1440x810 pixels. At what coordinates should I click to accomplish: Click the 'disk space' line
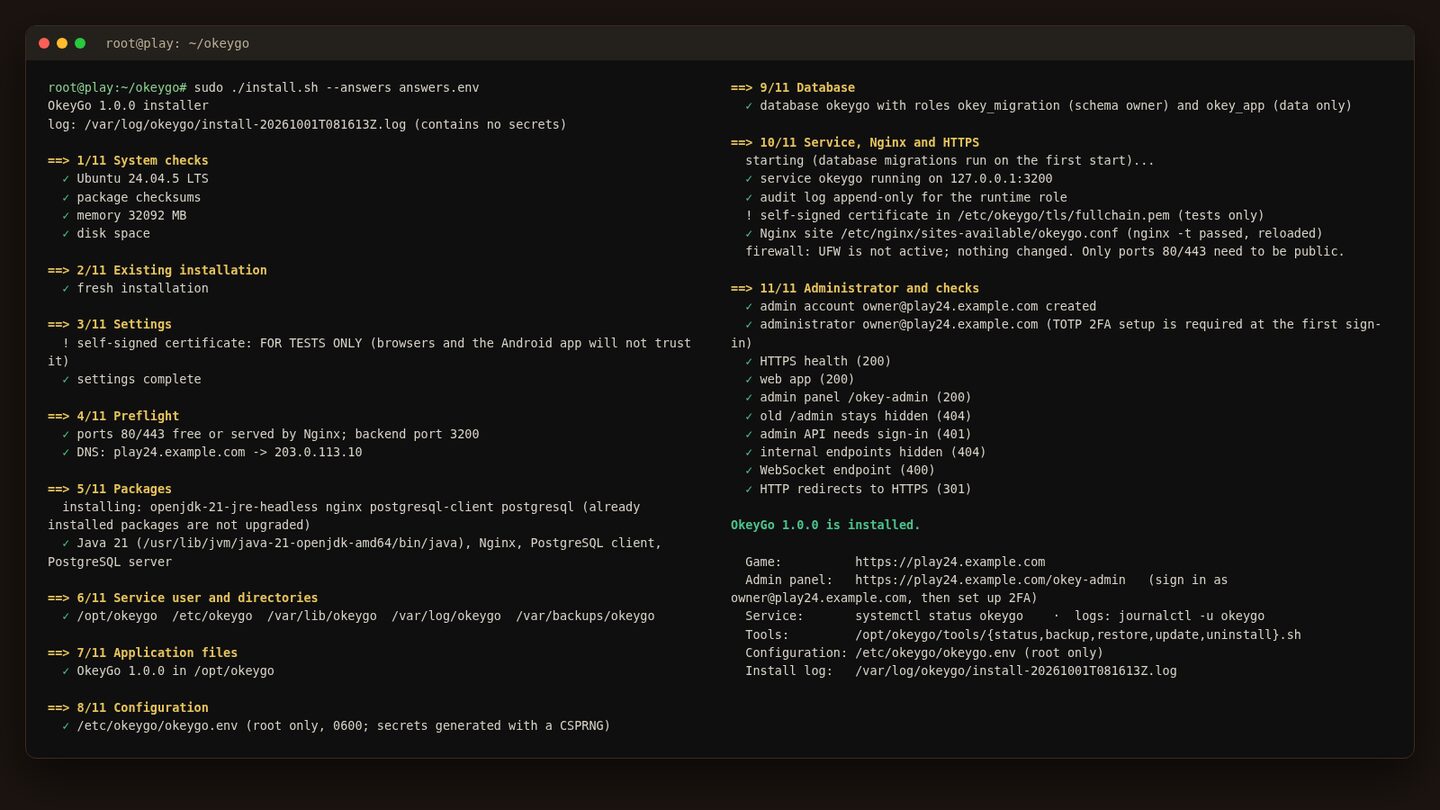(x=106, y=233)
